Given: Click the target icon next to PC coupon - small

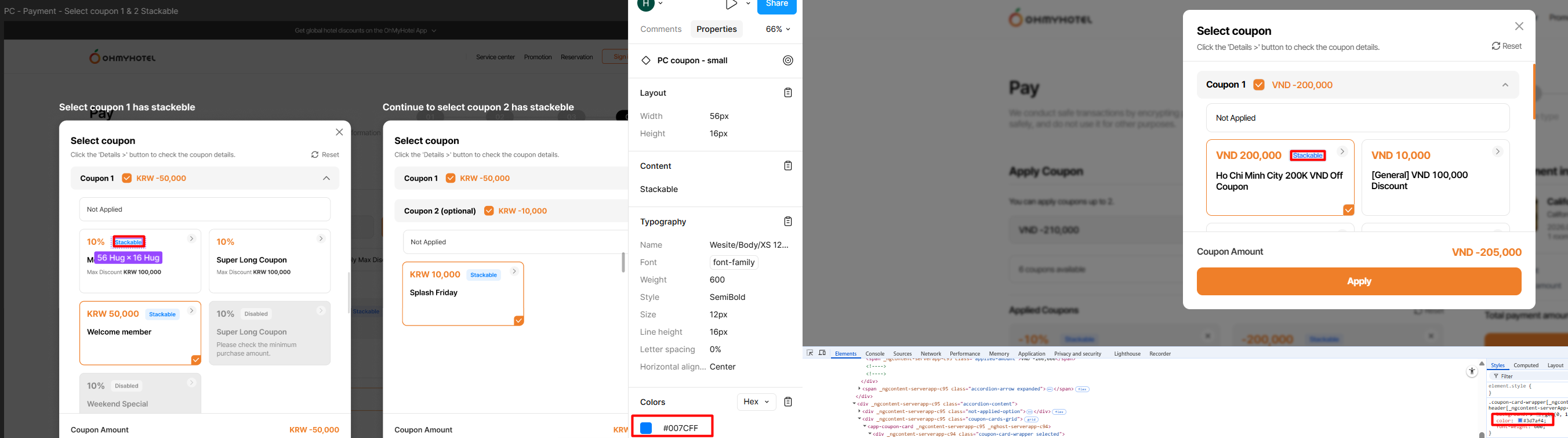Looking at the screenshot, I should [788, 60].
